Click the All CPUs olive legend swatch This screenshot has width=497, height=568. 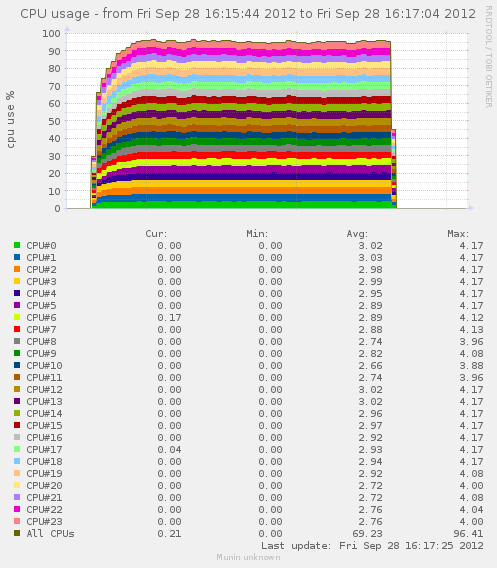point(17,533)
